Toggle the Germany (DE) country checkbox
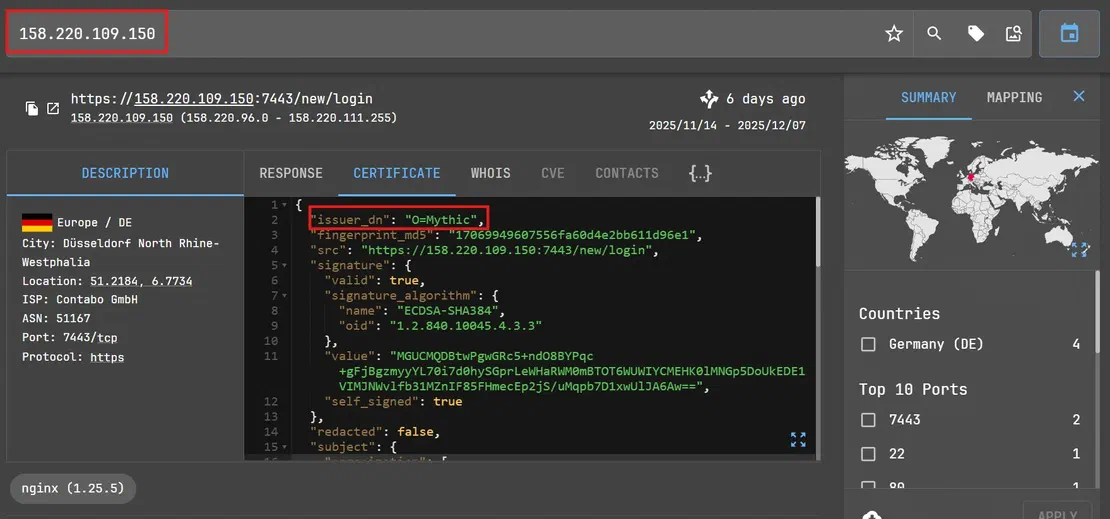The width and height of the screenshot is (1110, 519). tap(868, 344)
